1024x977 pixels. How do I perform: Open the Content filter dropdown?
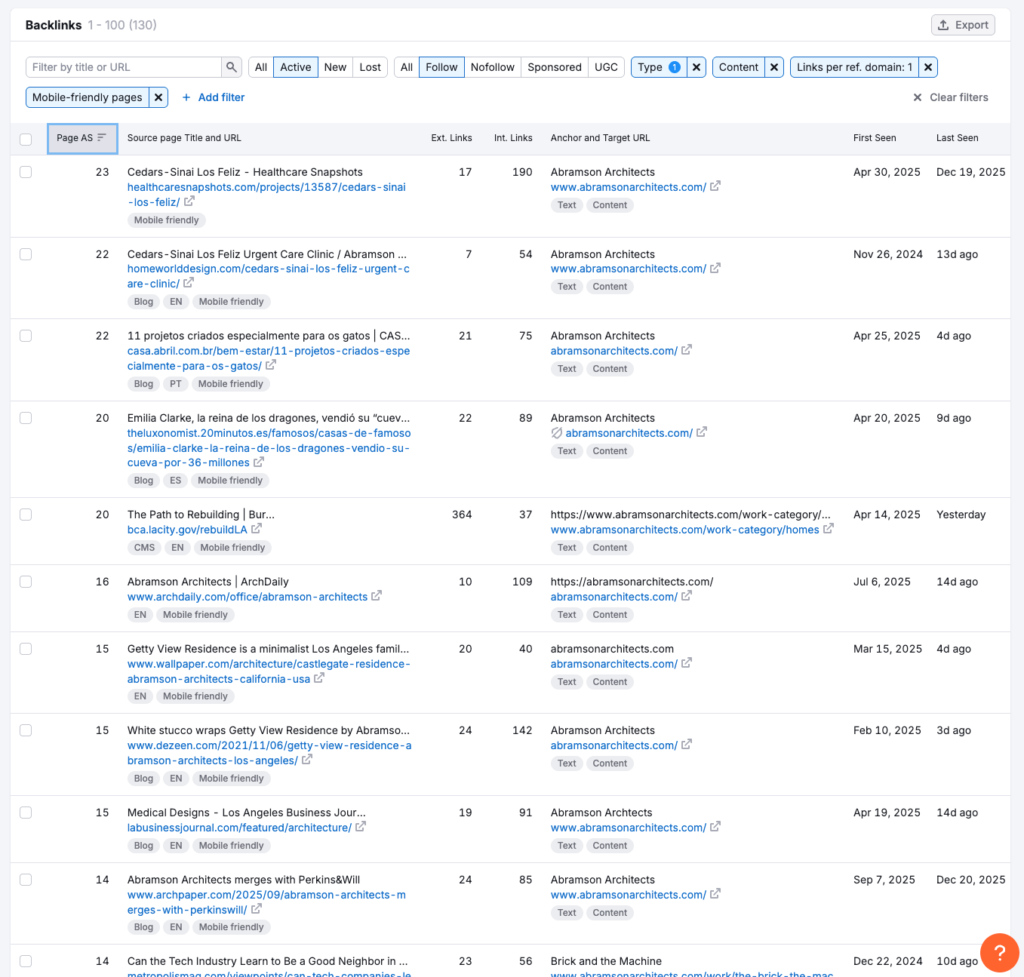[738, 67]
